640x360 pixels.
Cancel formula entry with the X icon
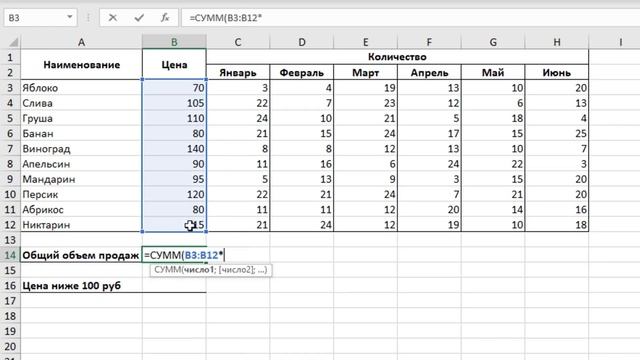pos(113,18)
